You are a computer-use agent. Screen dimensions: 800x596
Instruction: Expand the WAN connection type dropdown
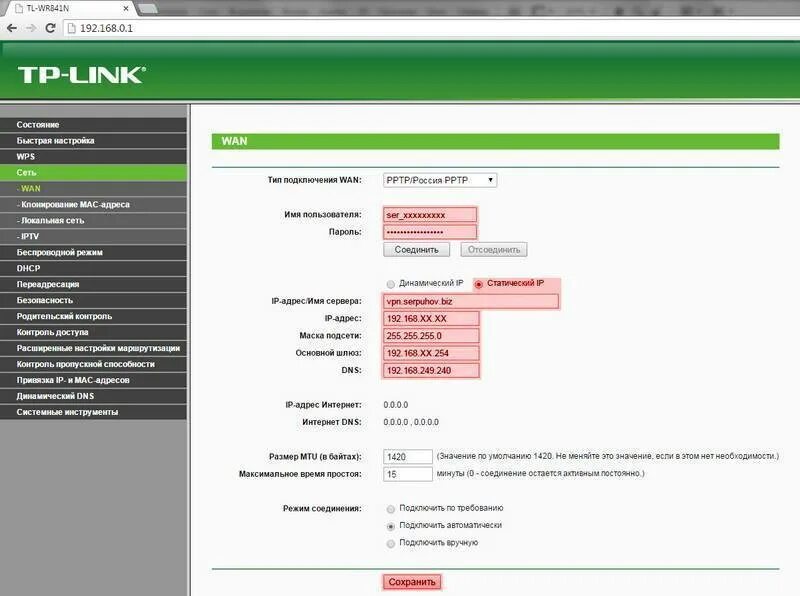(440, 180)
